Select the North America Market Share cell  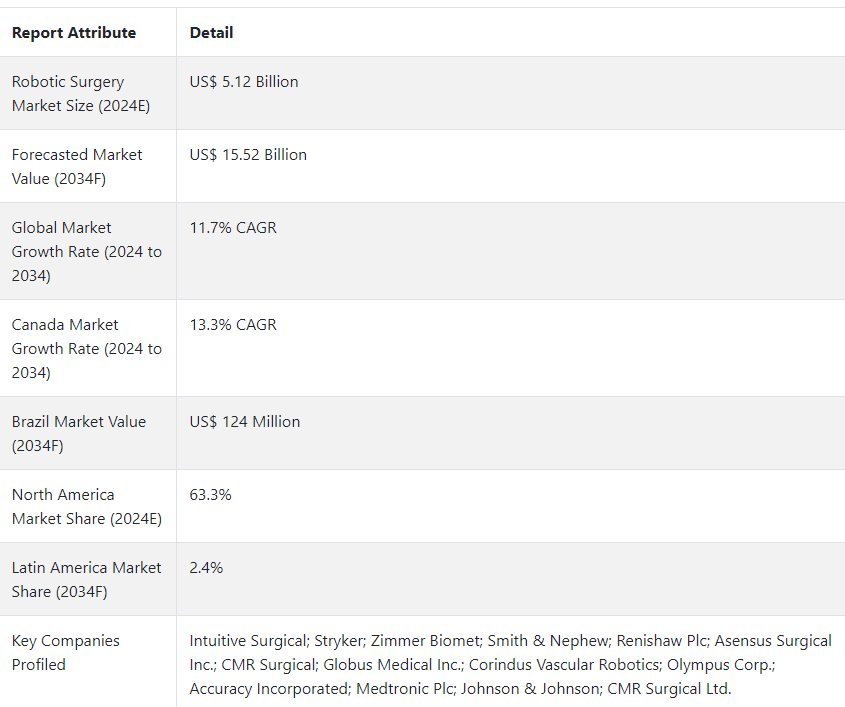[x=87, y=507]
